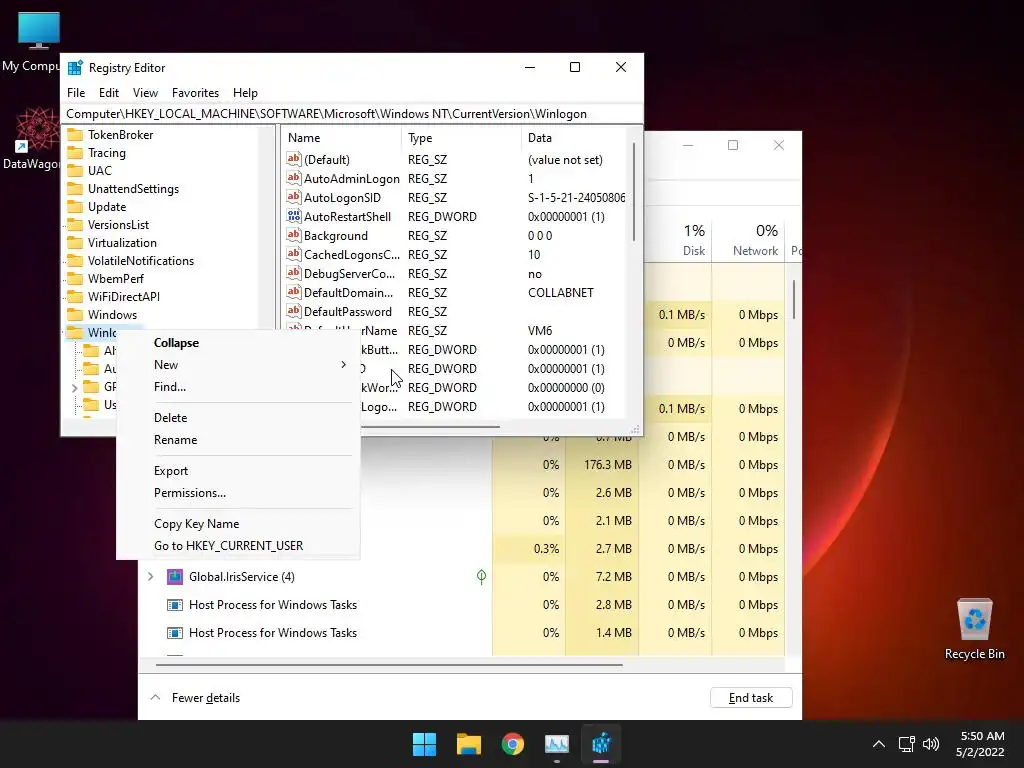This screenshot has width=1024, height=768.
Task: Select the WiFiDirectAPI registry key
Action: (124, 296)
